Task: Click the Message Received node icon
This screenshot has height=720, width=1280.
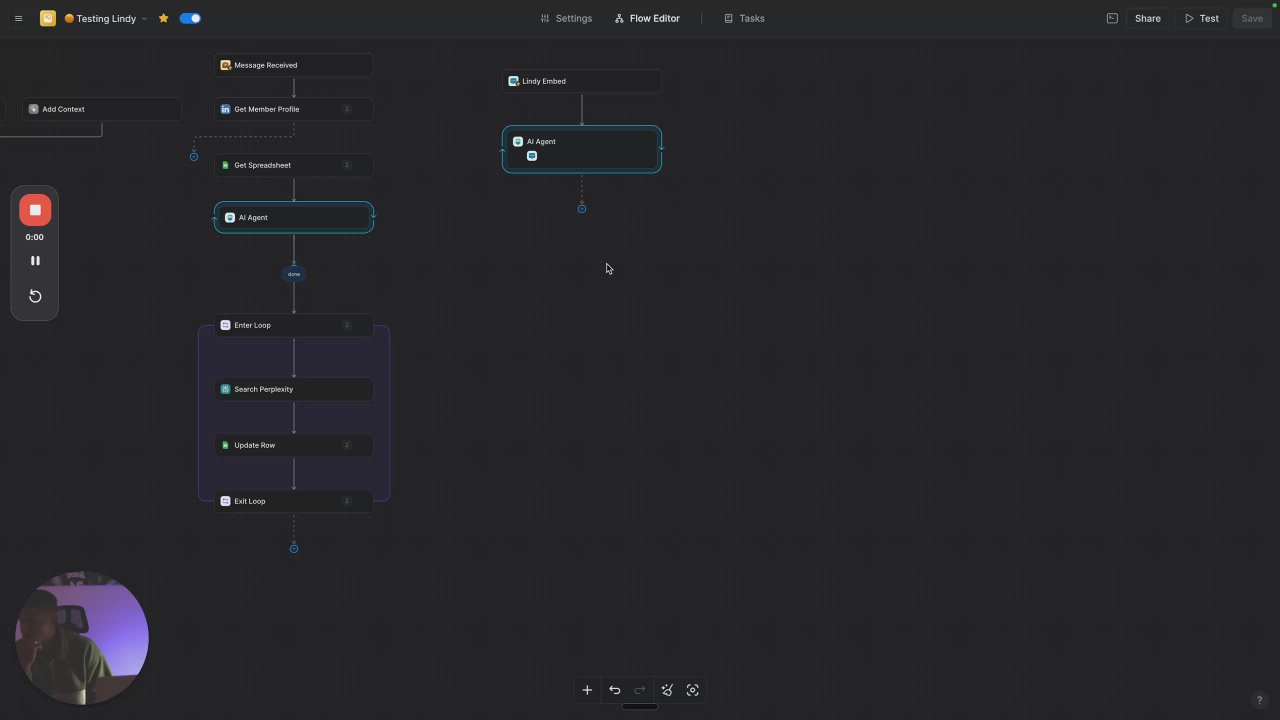Action: [225, 65]
